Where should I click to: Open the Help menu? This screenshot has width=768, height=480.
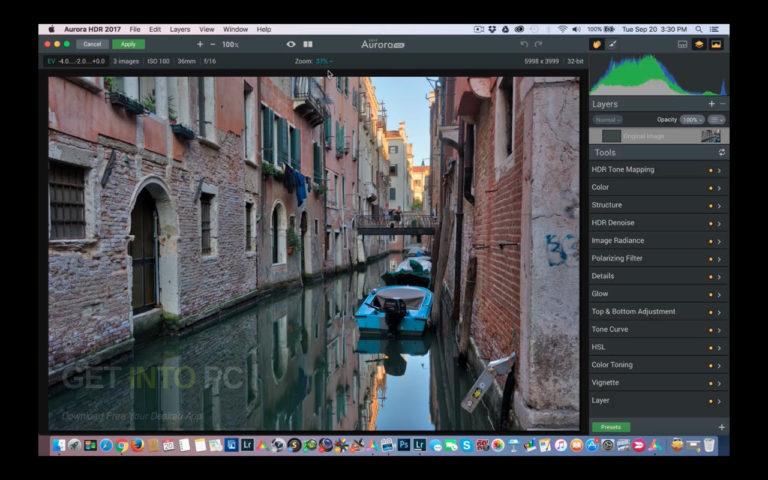click(x=264, y=29)
